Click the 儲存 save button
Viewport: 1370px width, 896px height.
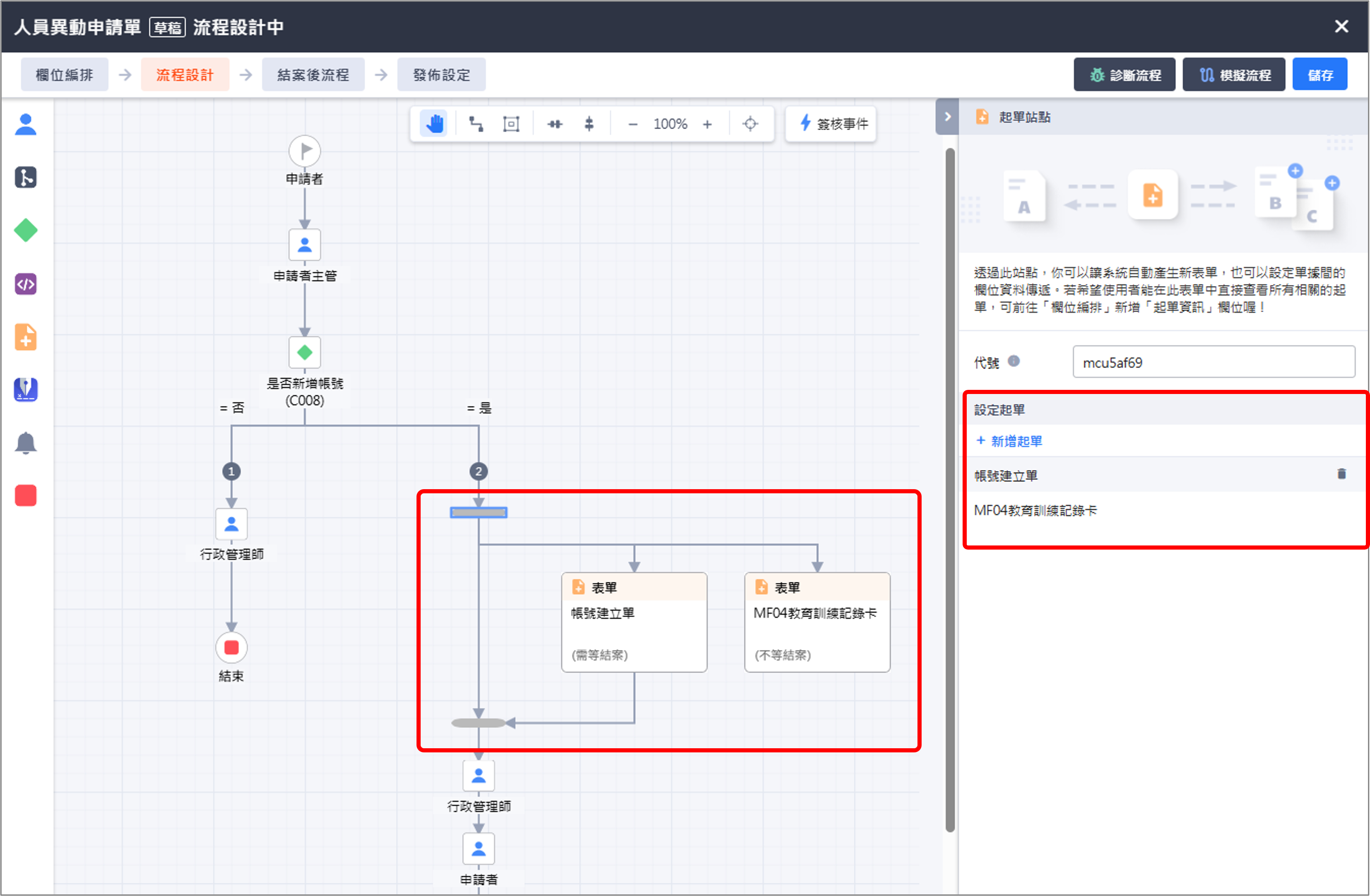point(1319,75)
